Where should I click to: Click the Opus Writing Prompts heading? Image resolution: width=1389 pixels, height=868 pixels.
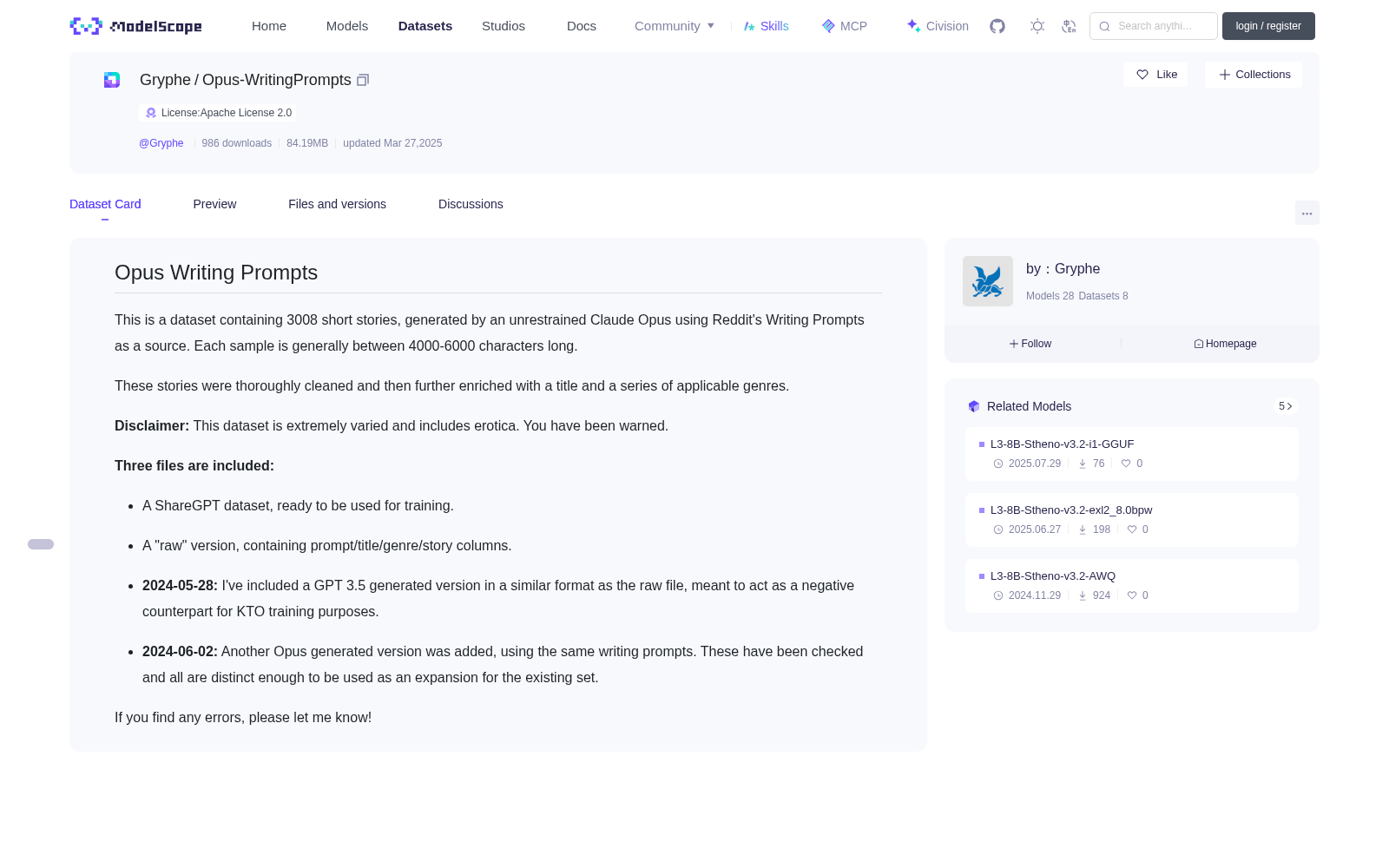216,273
